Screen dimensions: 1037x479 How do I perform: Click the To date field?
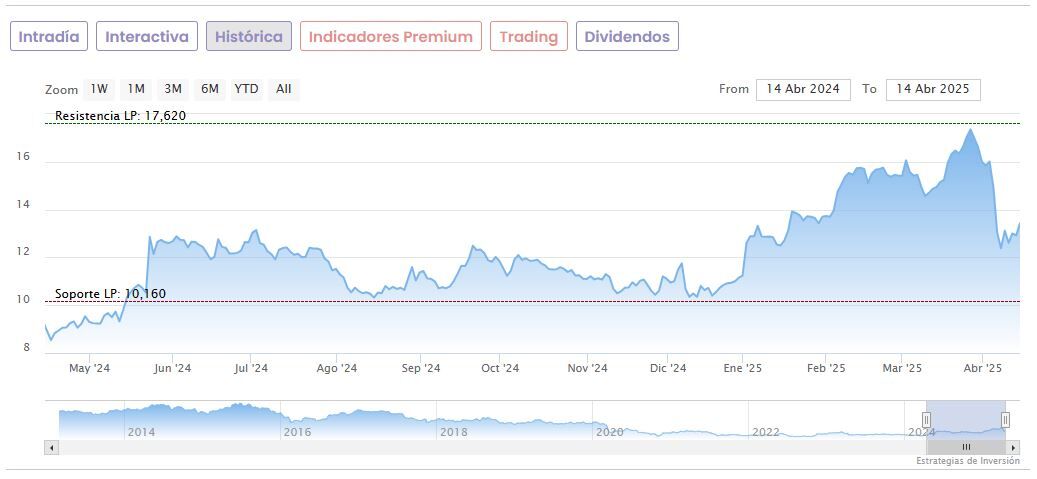[933, 89]
